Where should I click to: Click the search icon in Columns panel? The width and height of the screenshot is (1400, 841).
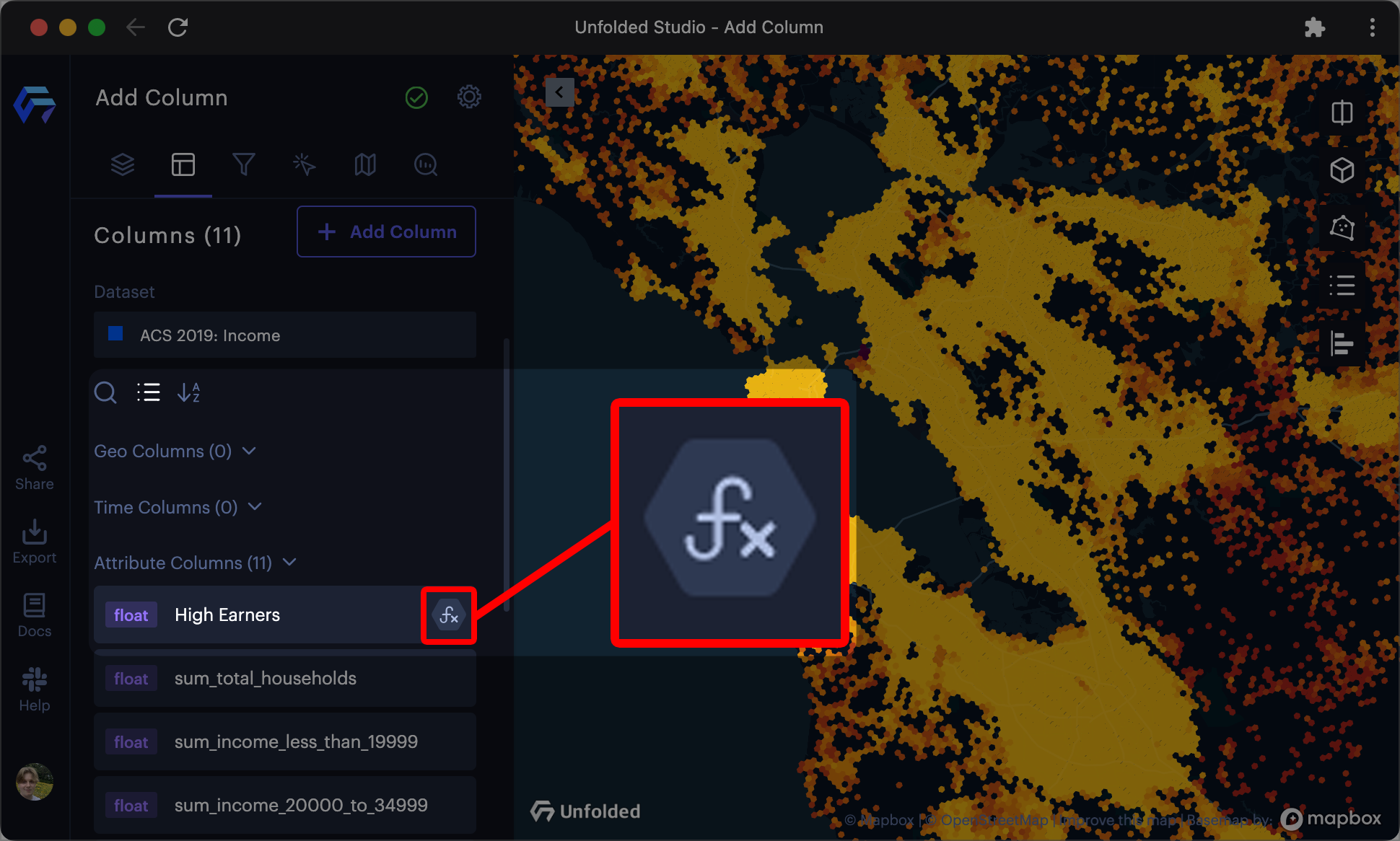pos(105,391)
